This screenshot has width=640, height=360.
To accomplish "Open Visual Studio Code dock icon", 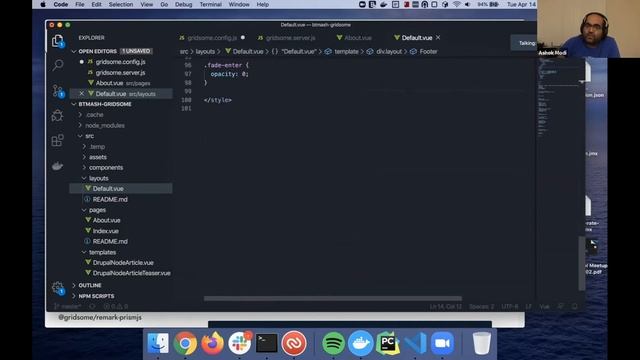I will (x=415, y=343).
